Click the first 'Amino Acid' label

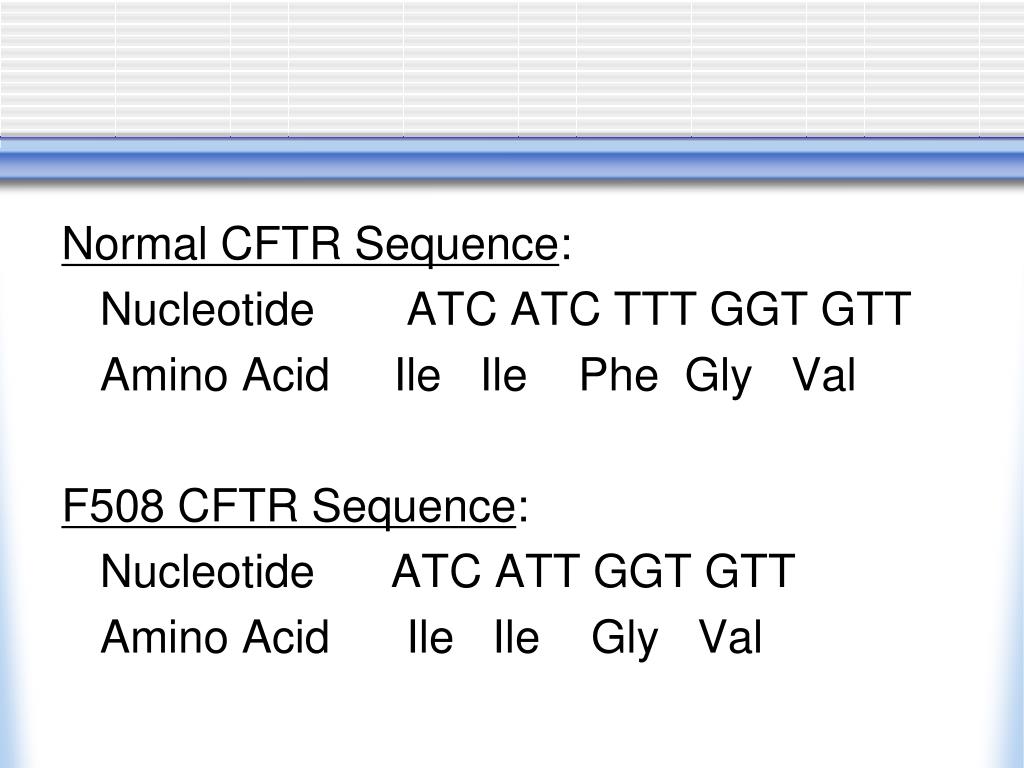pos(215,375)
